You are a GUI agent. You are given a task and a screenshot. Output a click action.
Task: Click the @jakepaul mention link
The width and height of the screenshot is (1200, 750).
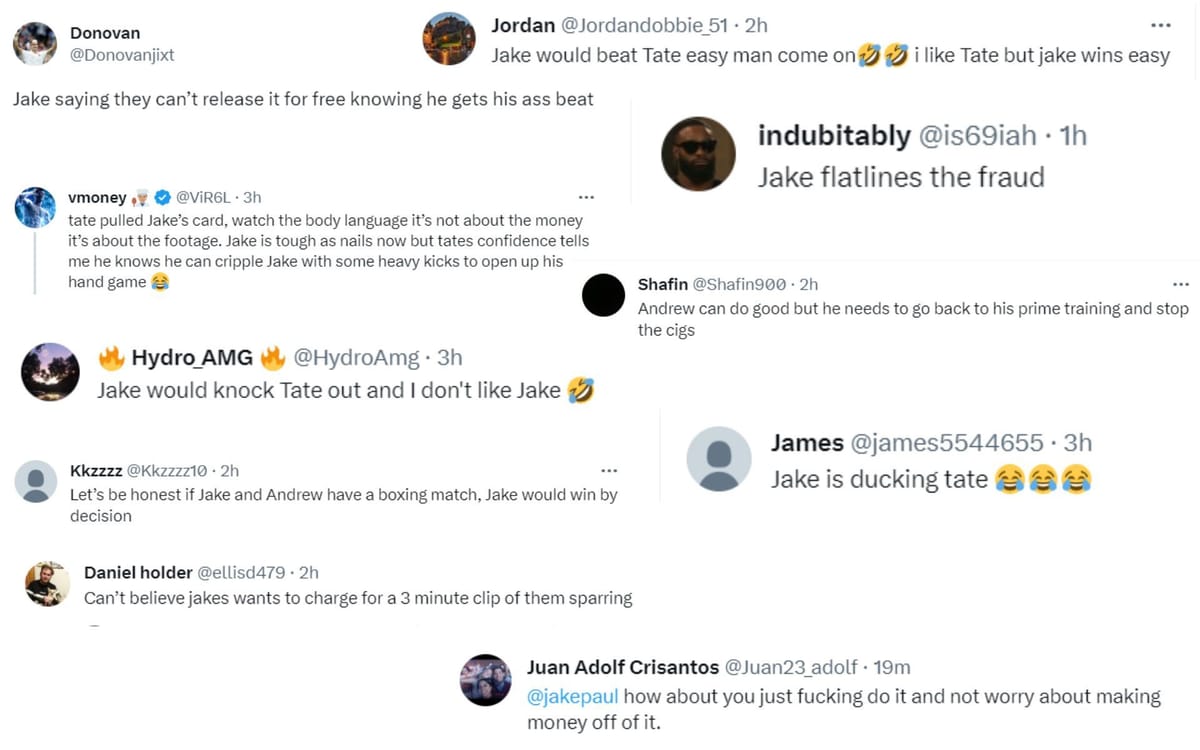coord(572,696)
